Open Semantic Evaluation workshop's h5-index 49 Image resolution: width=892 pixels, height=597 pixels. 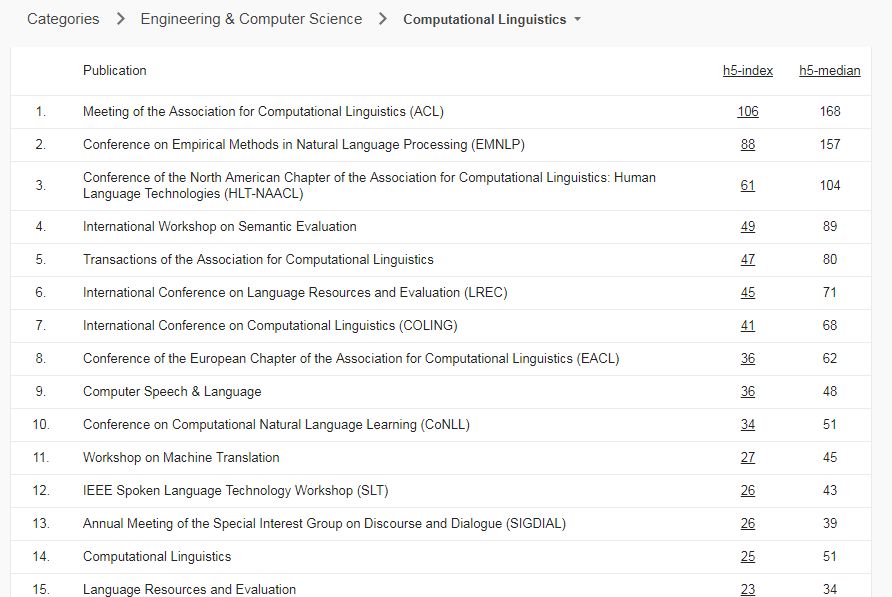coord(748,227)
